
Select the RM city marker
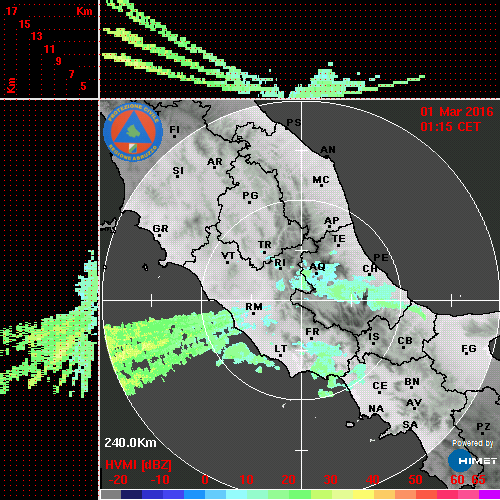coord(254,313)
